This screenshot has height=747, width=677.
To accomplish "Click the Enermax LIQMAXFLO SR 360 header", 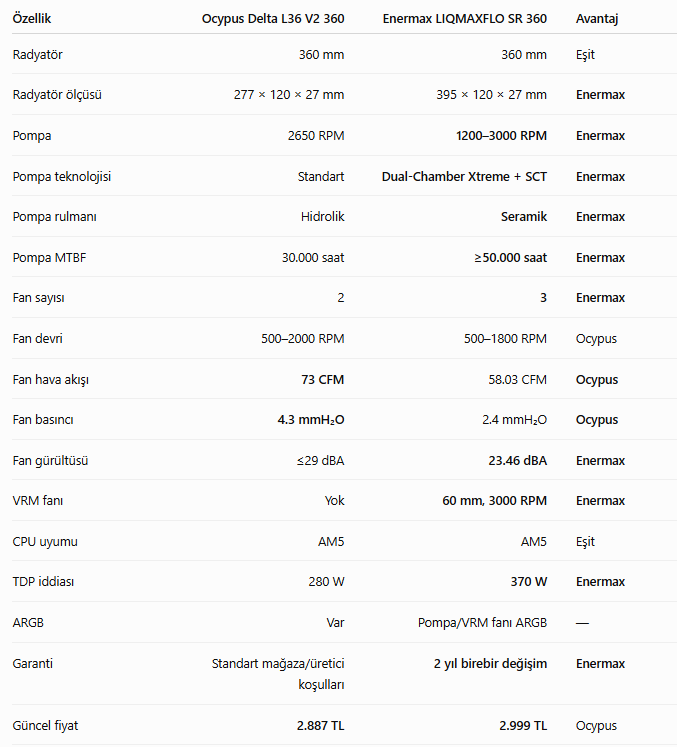I will coord(465,19).
